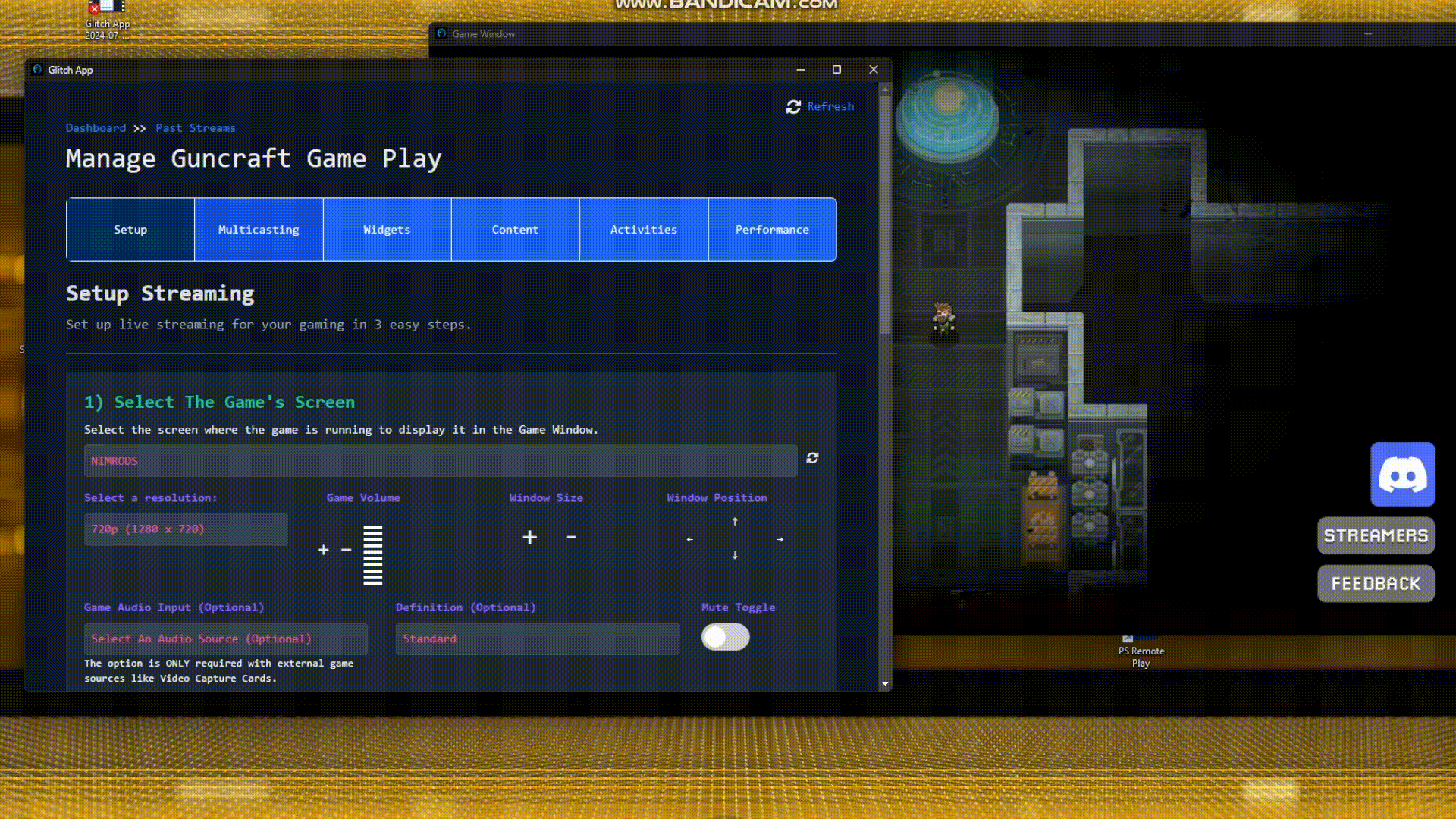Move window position down arrow
1456x819 pixels.
pyautogui.click(x=735, y=555)
